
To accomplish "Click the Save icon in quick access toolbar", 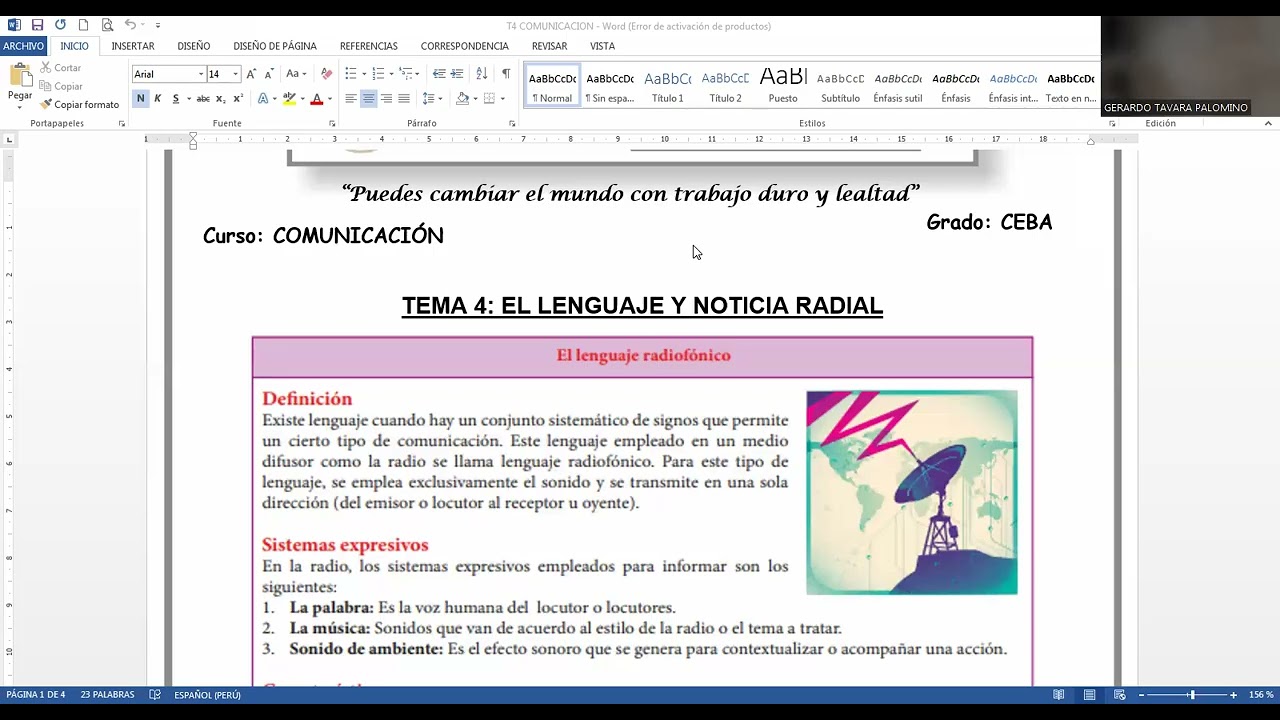I will (x=37, y=25).
